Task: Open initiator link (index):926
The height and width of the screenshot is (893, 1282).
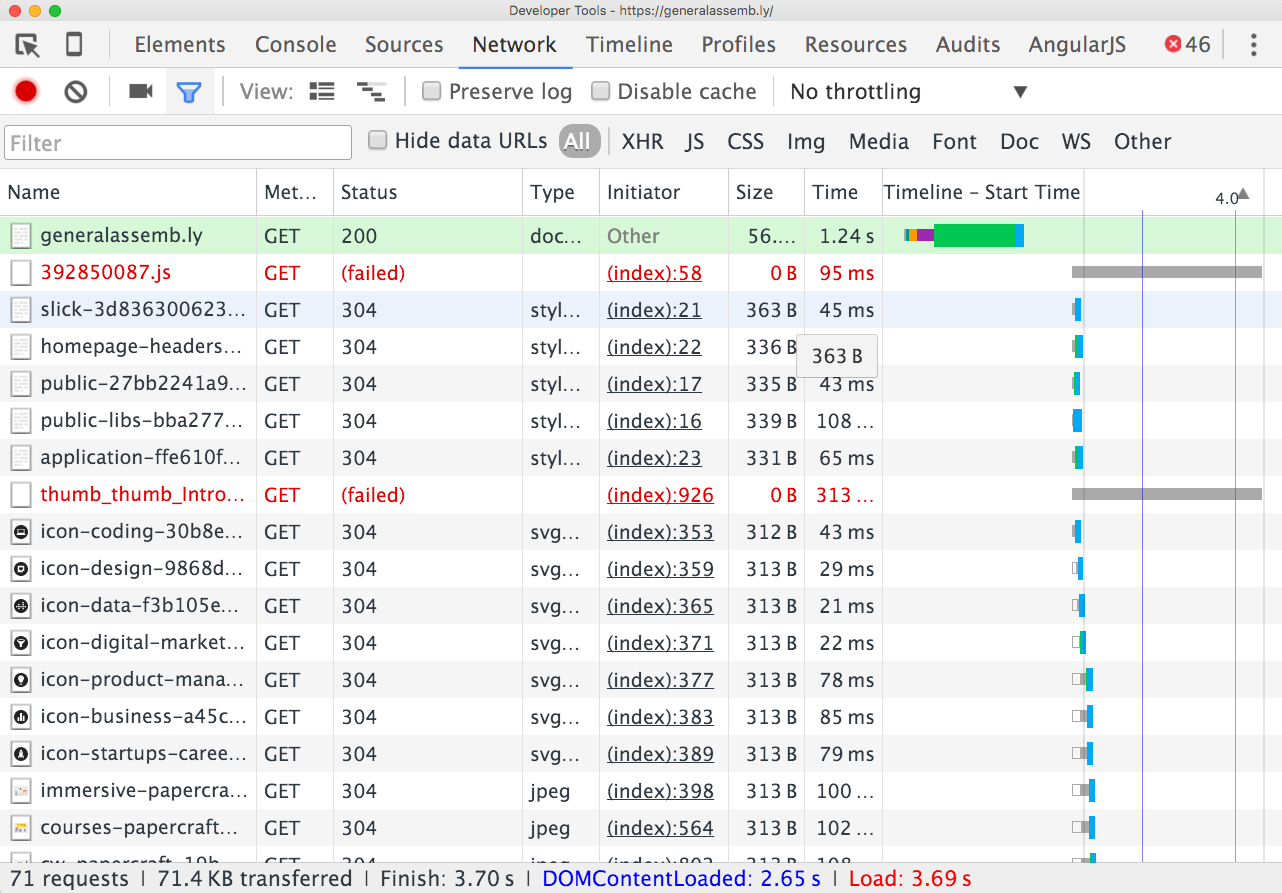Action: coord(660,495)
